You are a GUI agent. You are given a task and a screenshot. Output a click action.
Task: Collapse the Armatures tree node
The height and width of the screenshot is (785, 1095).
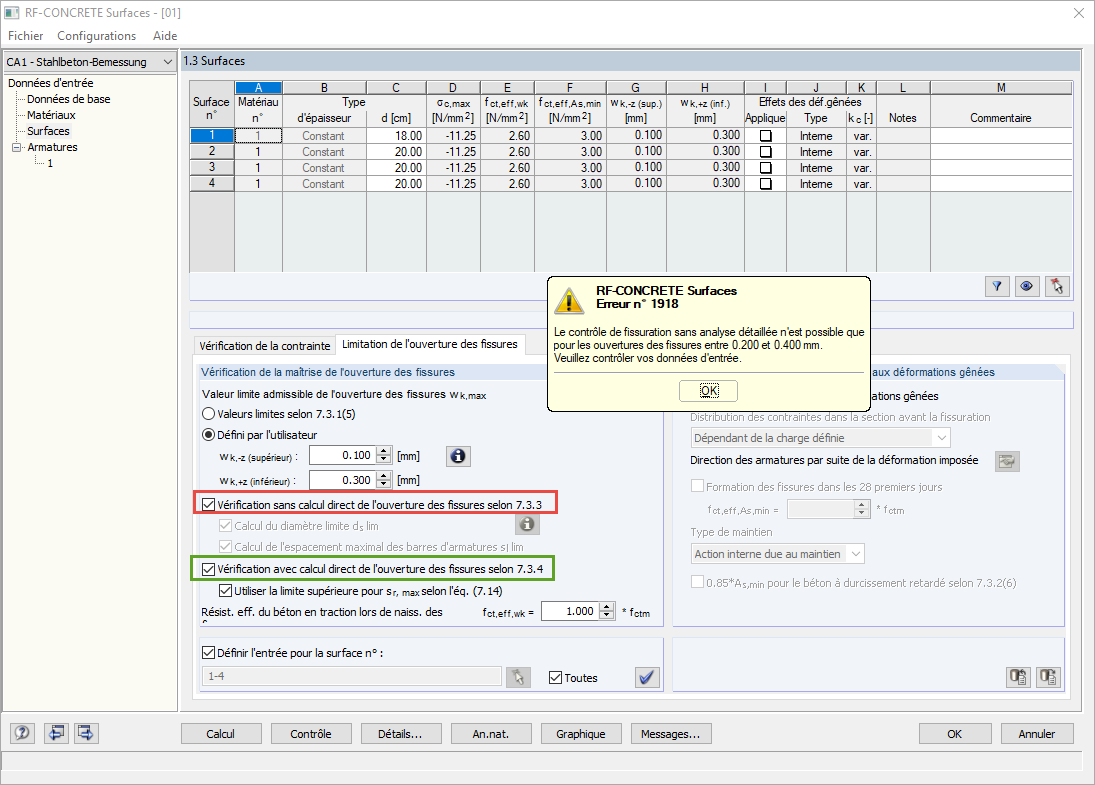click(17, 147)
